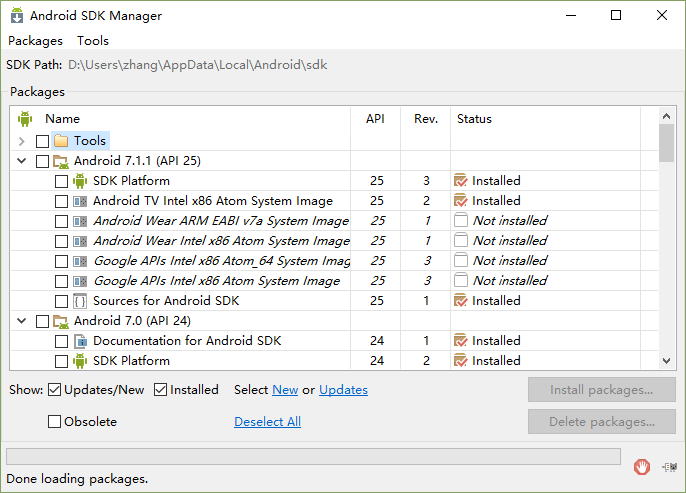The width and height of the screenshot is (686, 493).
Task: Click Not installed icon for Google APIs Intel x86 Atom System Image
Action: [461, 280]
